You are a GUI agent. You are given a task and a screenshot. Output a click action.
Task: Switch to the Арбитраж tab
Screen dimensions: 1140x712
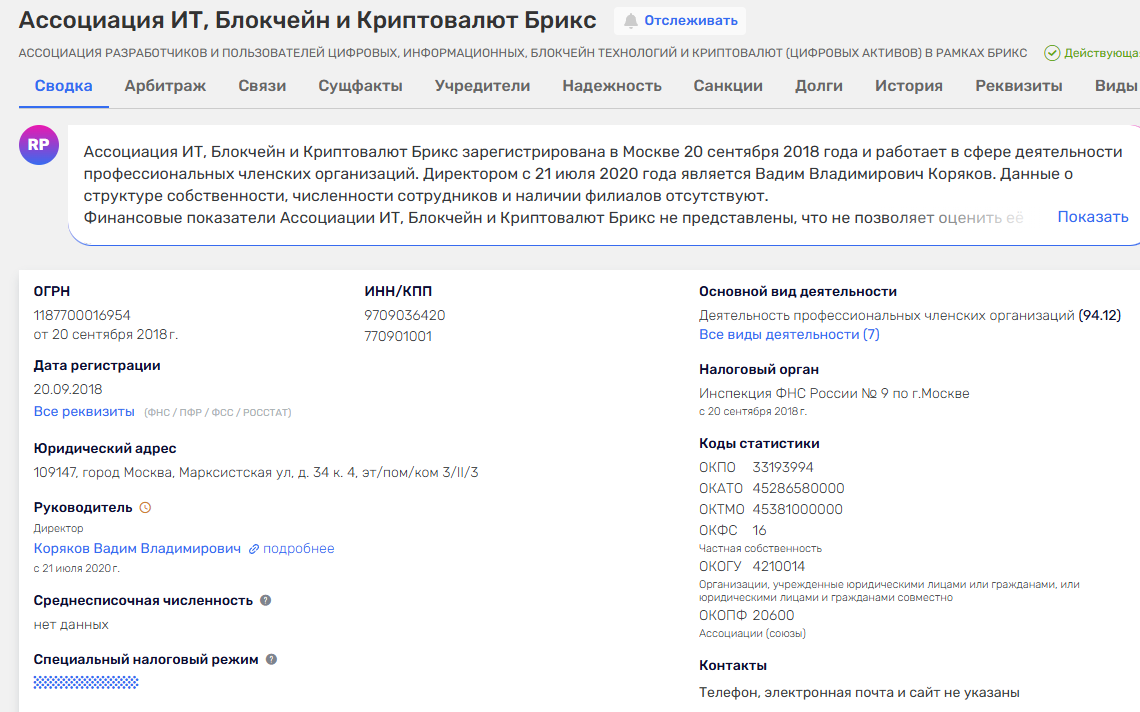165,86
